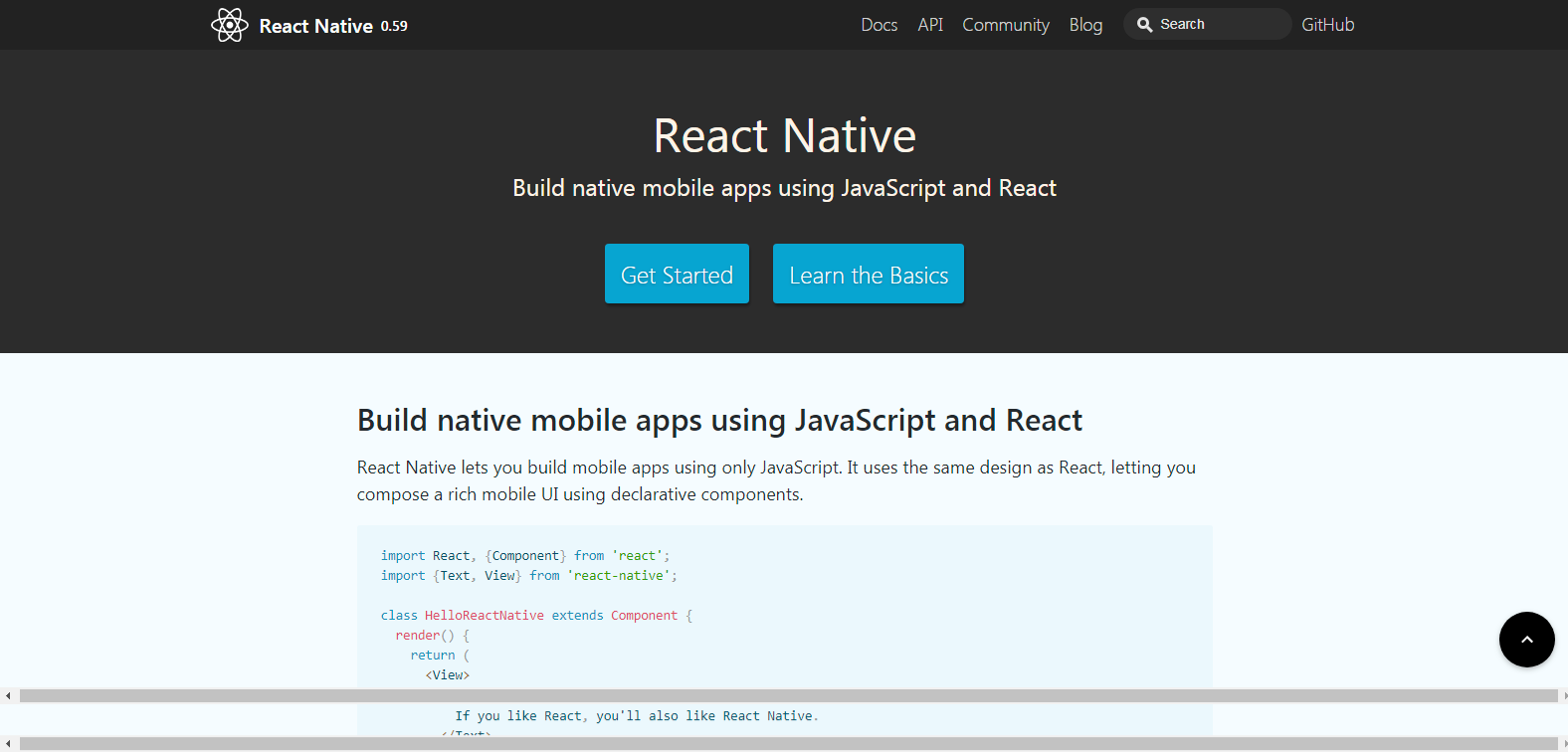Click the Learn the Basics button

pos(869,274)
